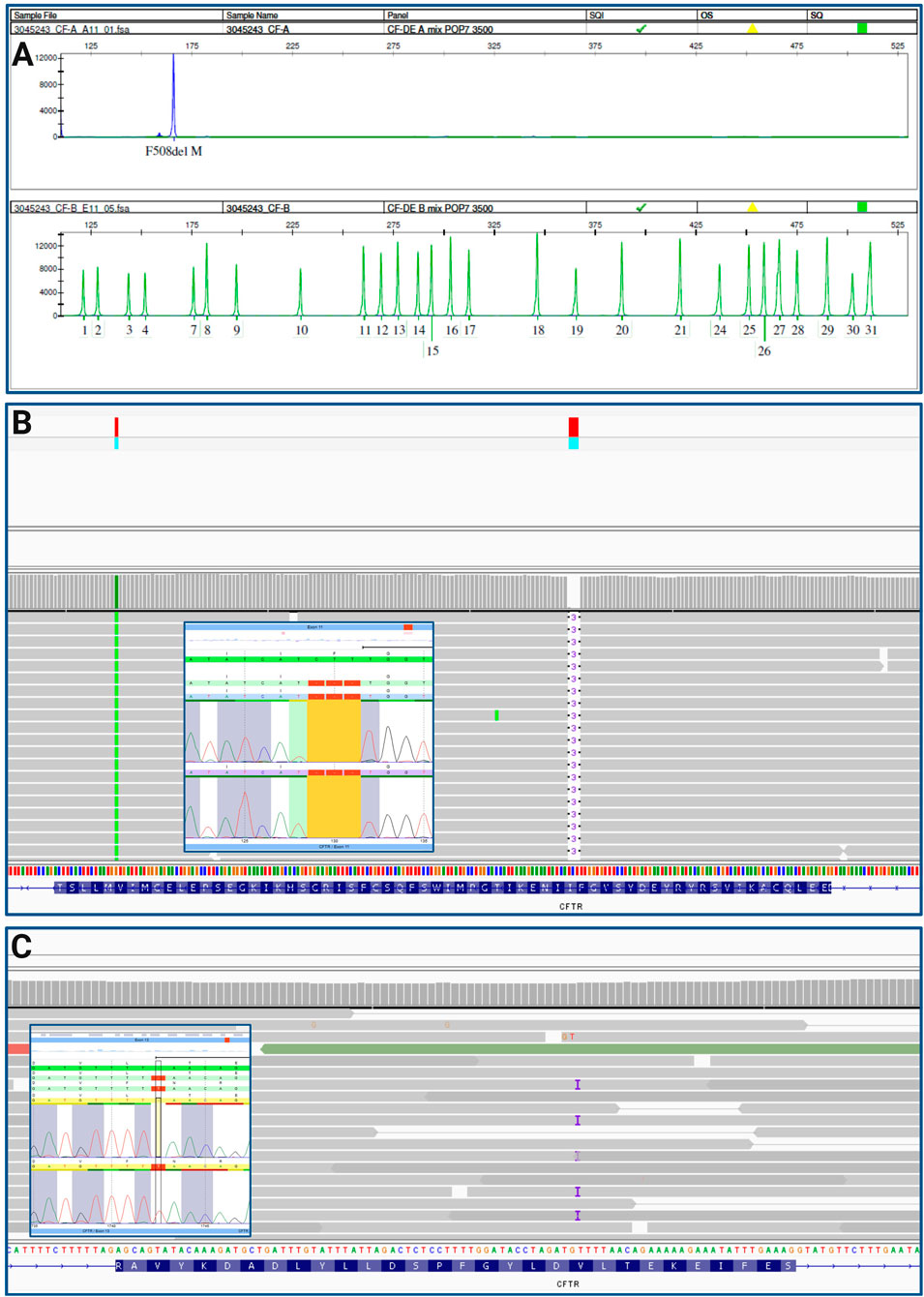
Task: Select the topmost purple insertion marker in panel C
Action: [x=578, y=1085]
